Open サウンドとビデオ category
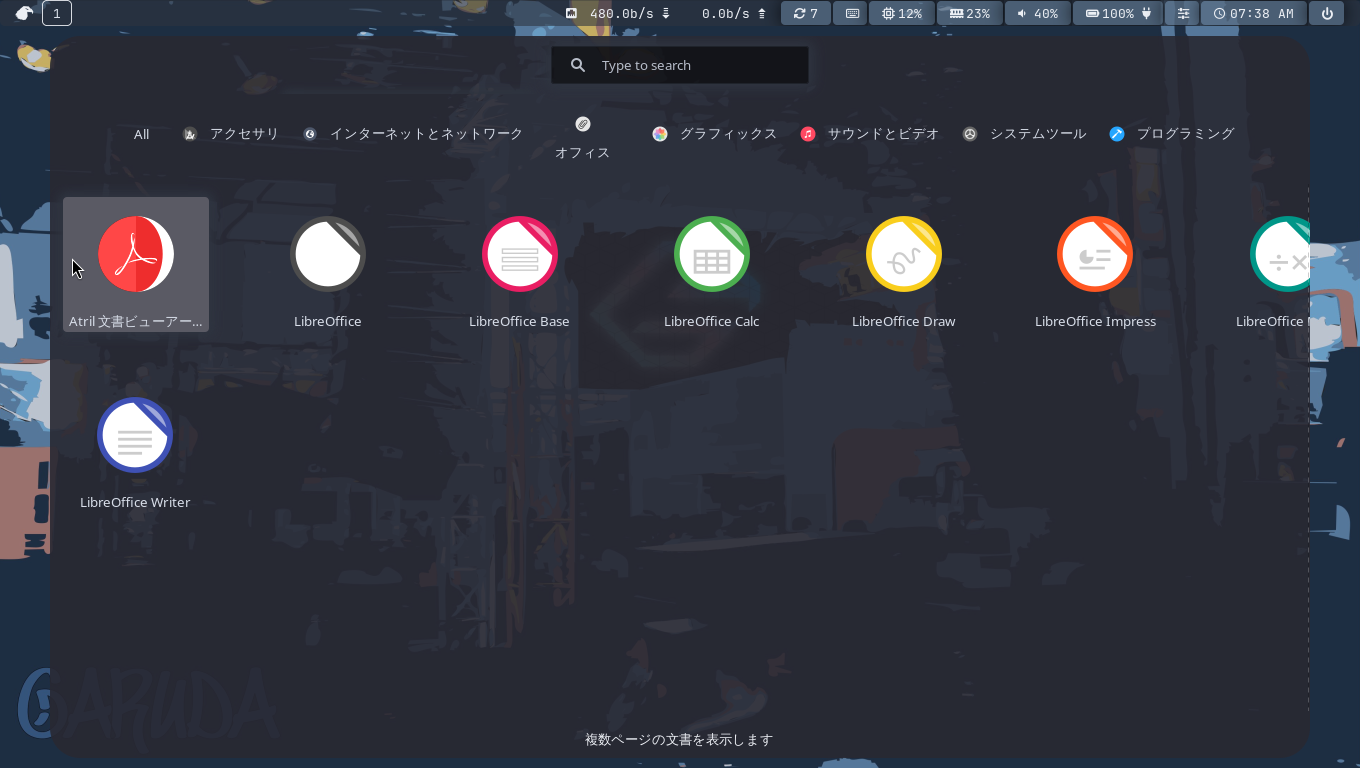This screenshot has width=1360, height=768. point(870,134)
